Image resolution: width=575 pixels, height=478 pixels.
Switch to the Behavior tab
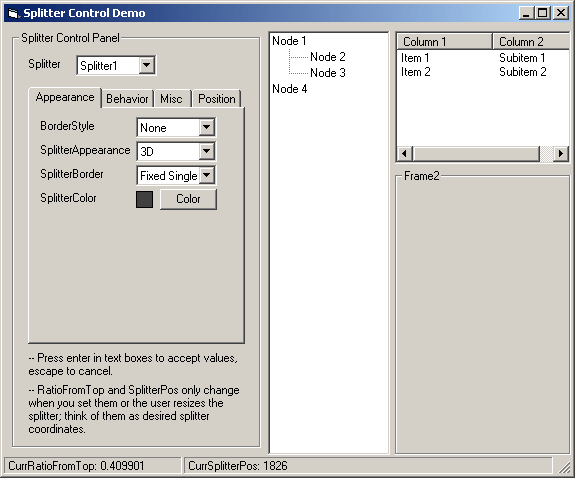[127, 99]
